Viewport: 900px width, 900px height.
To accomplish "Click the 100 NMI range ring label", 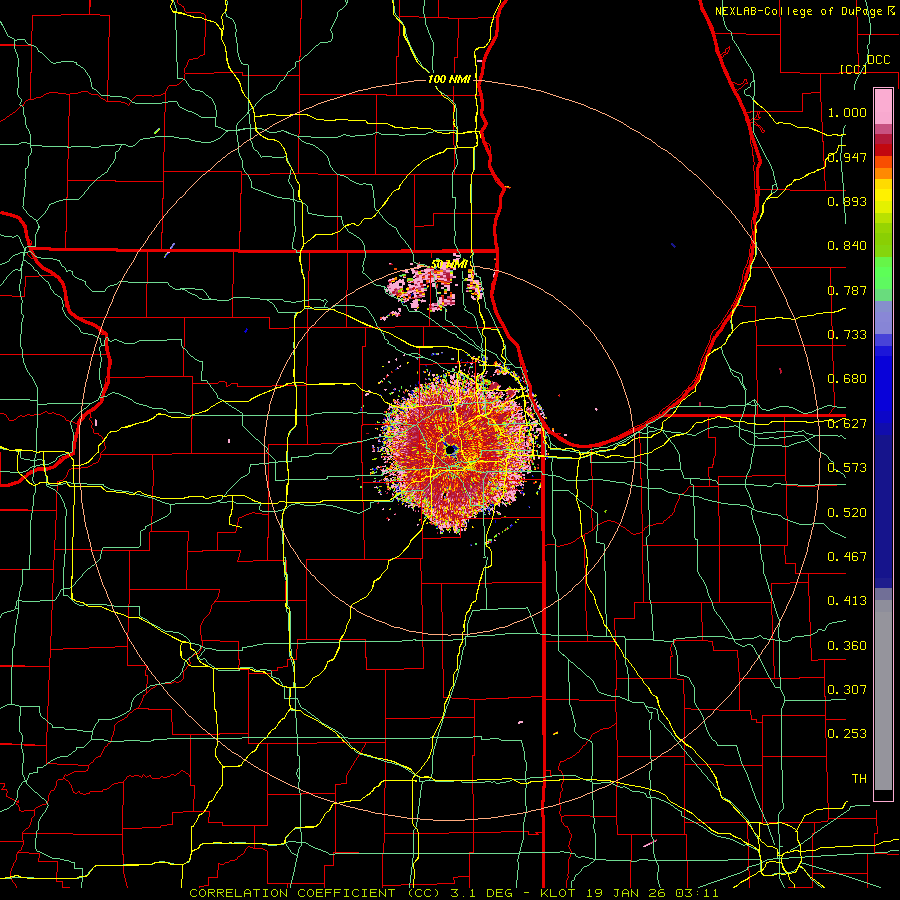I will click(449, 79).
